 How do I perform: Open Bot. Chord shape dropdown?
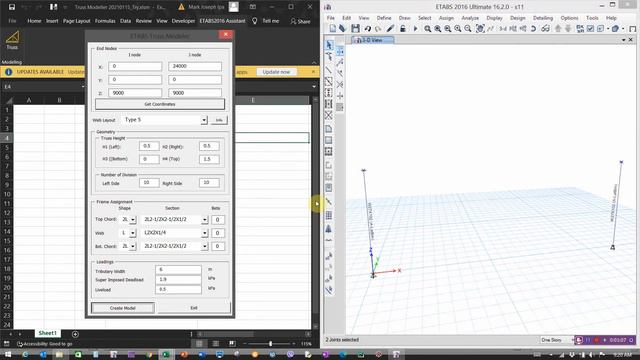pyautogui.click(x=133, y=247)
